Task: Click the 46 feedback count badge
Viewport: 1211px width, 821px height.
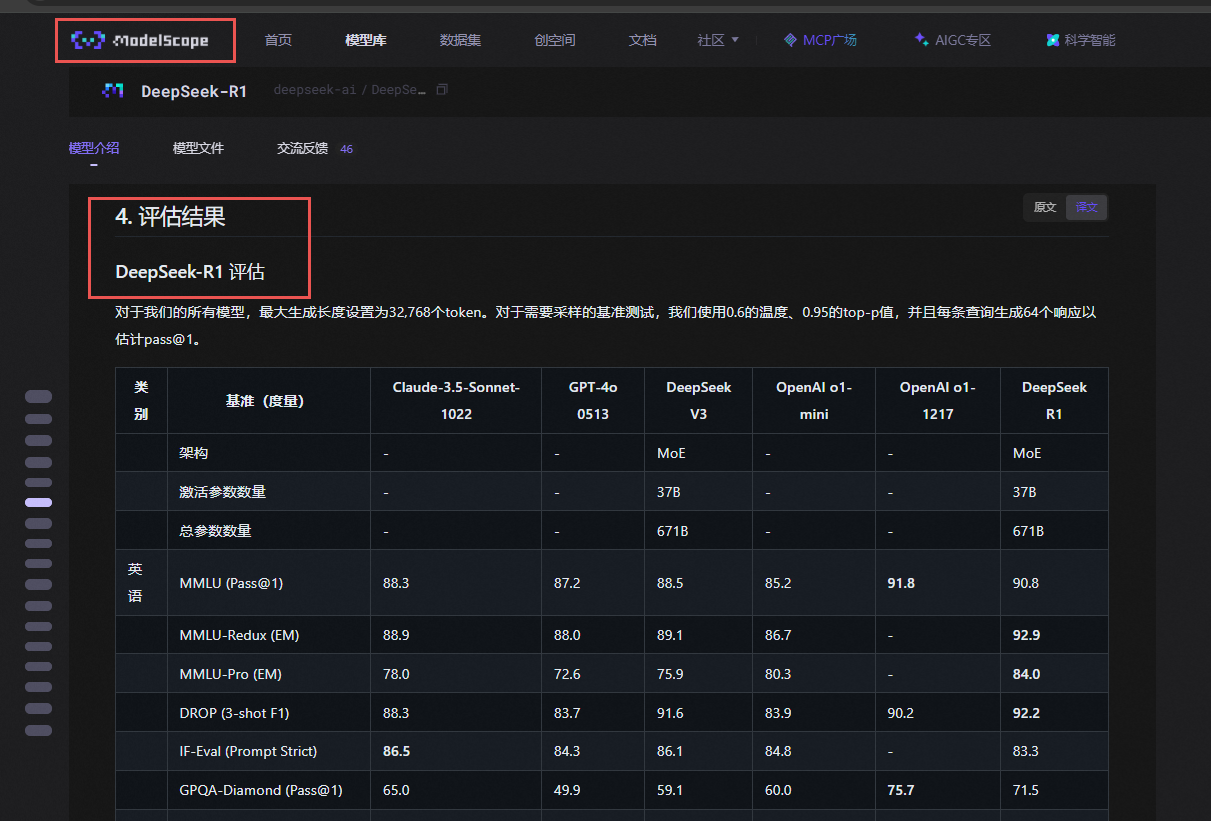Action: 346,149
